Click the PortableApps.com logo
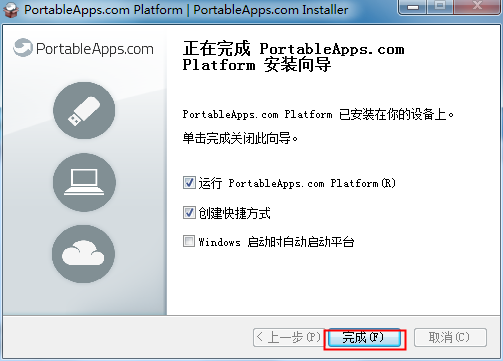503x361 pixels. [x=83, y=48]
